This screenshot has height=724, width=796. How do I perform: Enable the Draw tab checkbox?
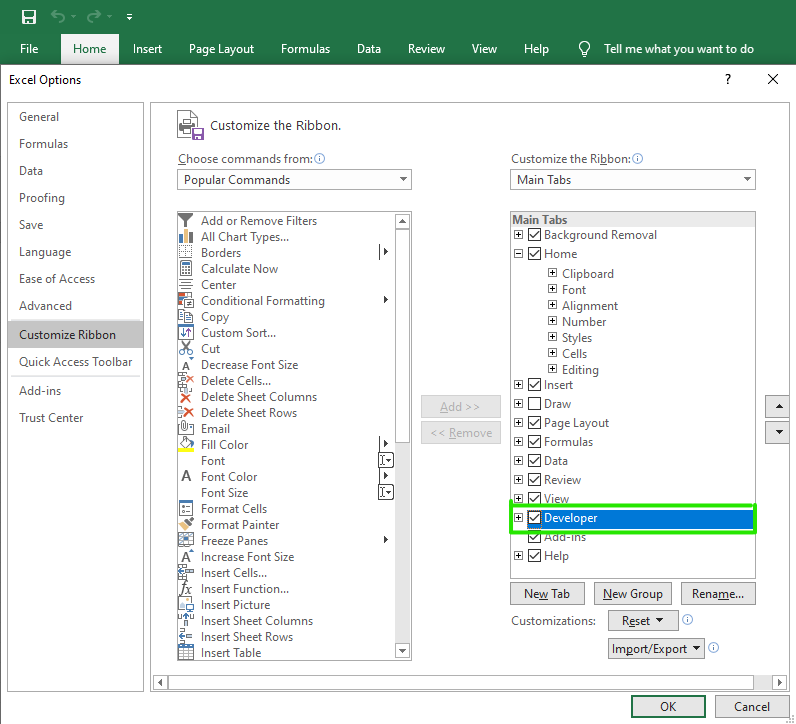click(x=535, y=404)
